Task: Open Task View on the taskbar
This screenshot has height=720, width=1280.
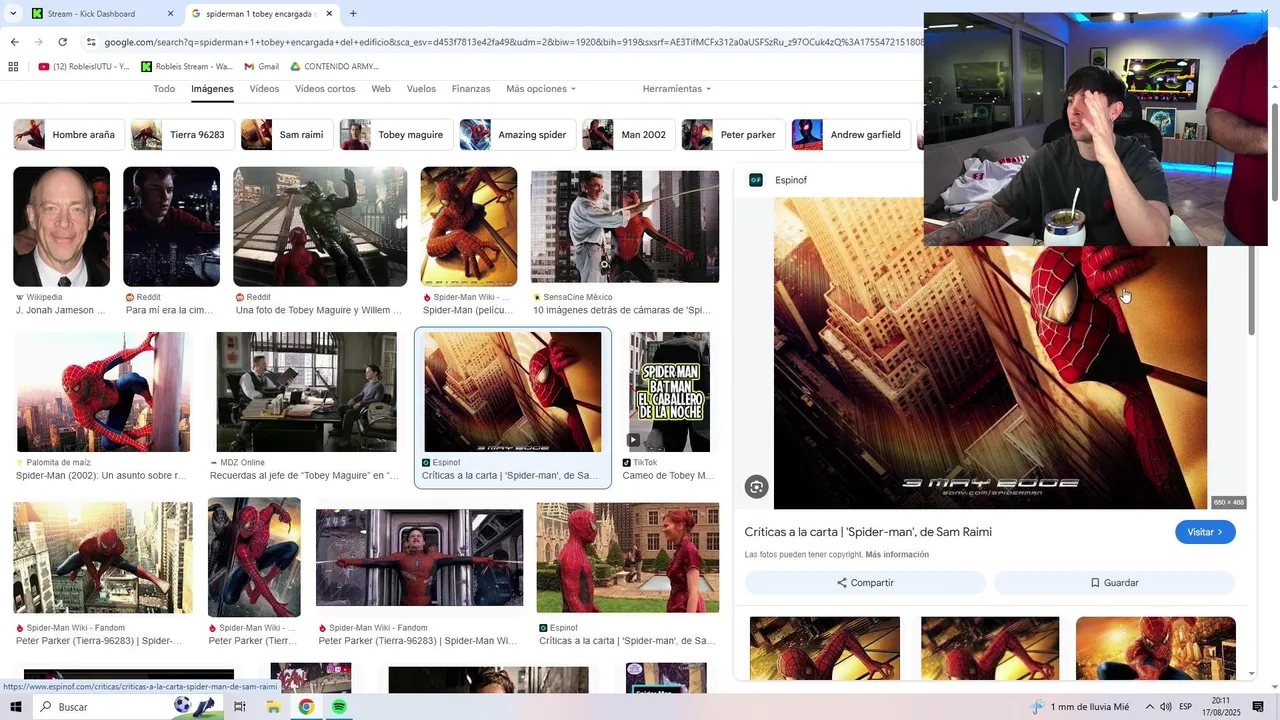Action: (x=240, y=707)
